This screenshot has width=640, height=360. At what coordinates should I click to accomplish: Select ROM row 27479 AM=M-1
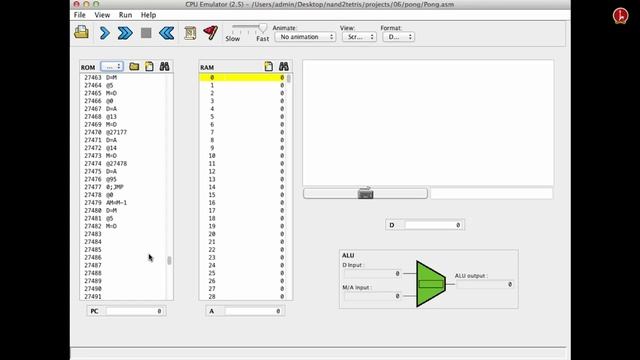point(123,202)
